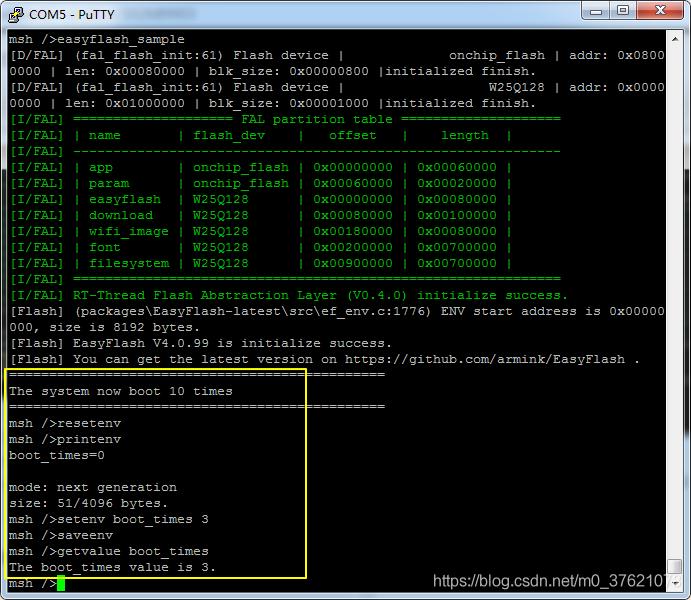691x600 pixels.
Task: Click the 'easyflash' partition name
Action: [125, 200]
